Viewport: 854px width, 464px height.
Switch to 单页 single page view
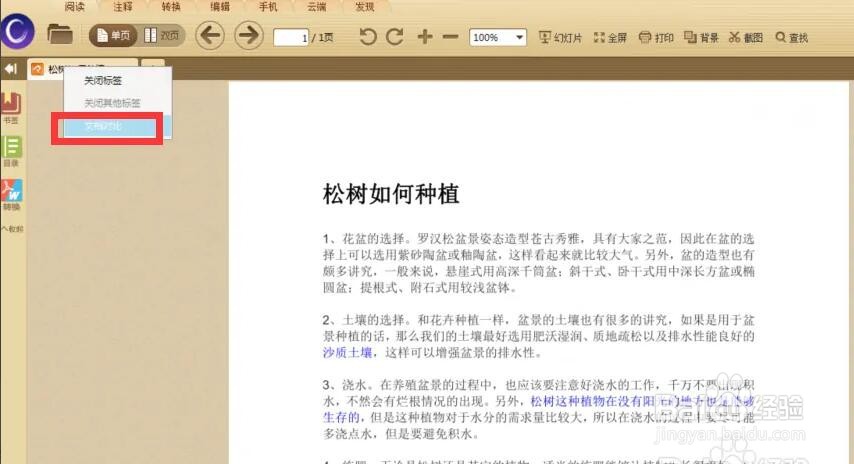(113, 36)
